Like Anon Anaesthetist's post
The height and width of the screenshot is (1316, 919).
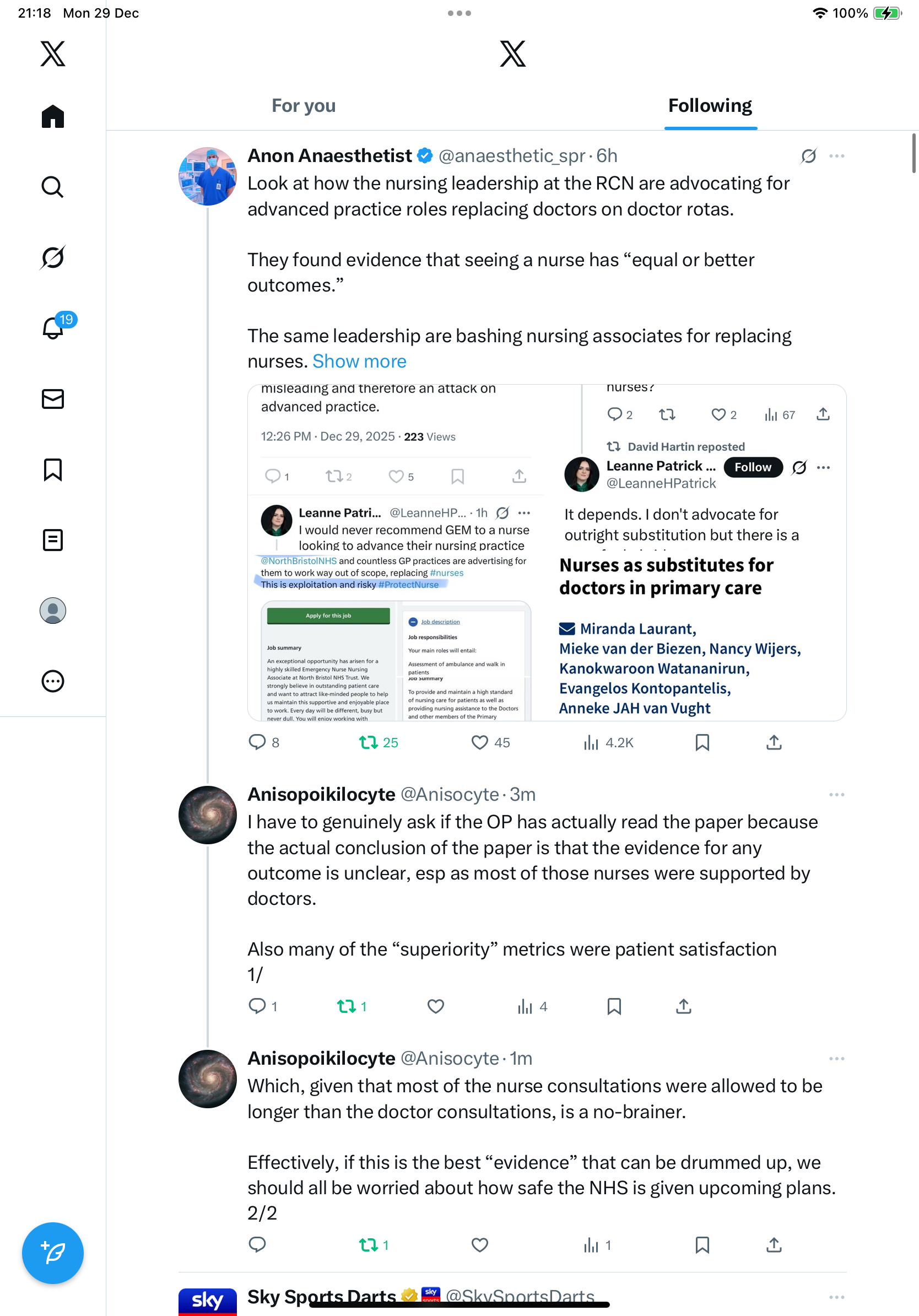479,743
